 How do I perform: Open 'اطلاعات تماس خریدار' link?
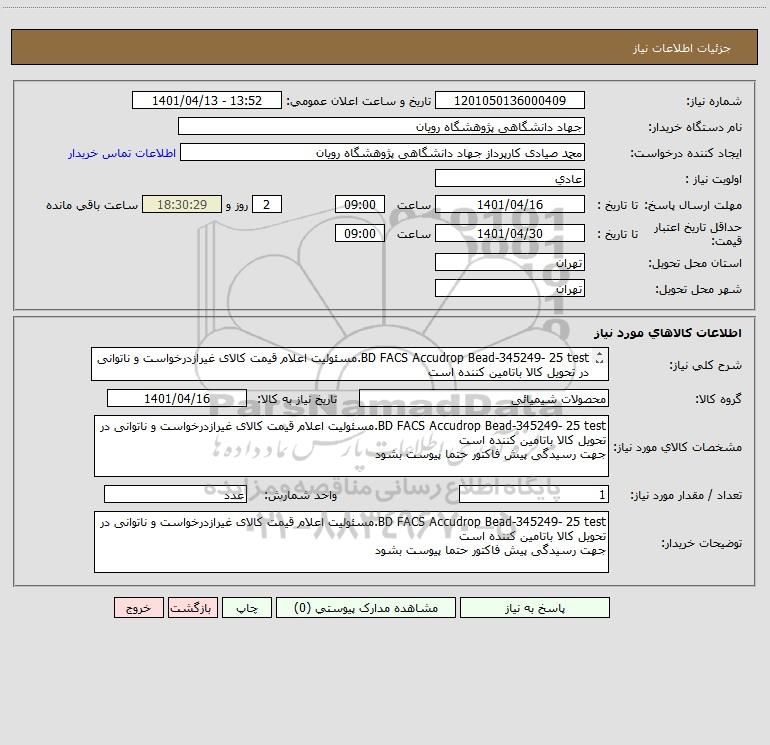[x=122, y=153]
